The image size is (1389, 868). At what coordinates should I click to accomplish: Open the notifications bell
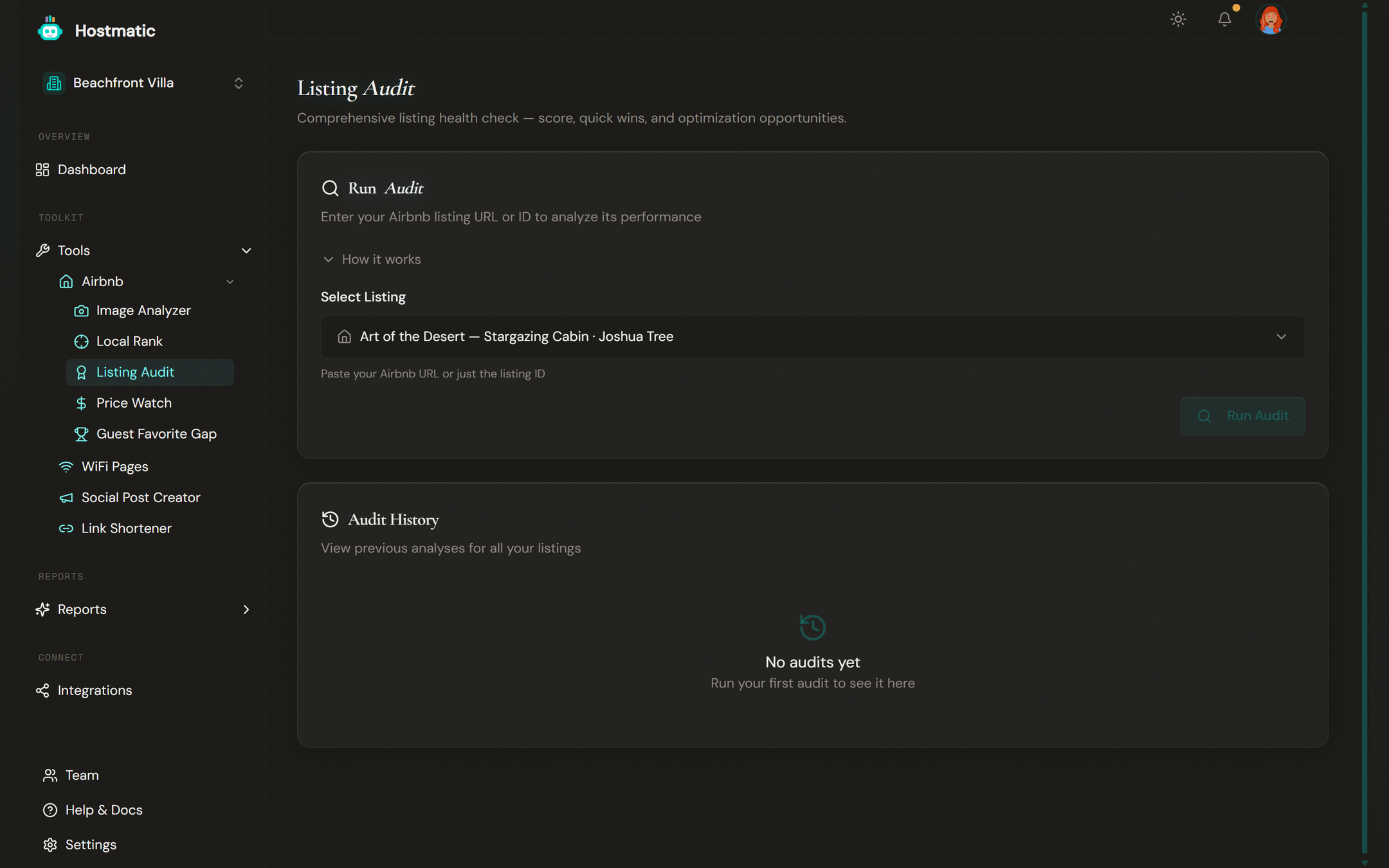(1224, 19)
